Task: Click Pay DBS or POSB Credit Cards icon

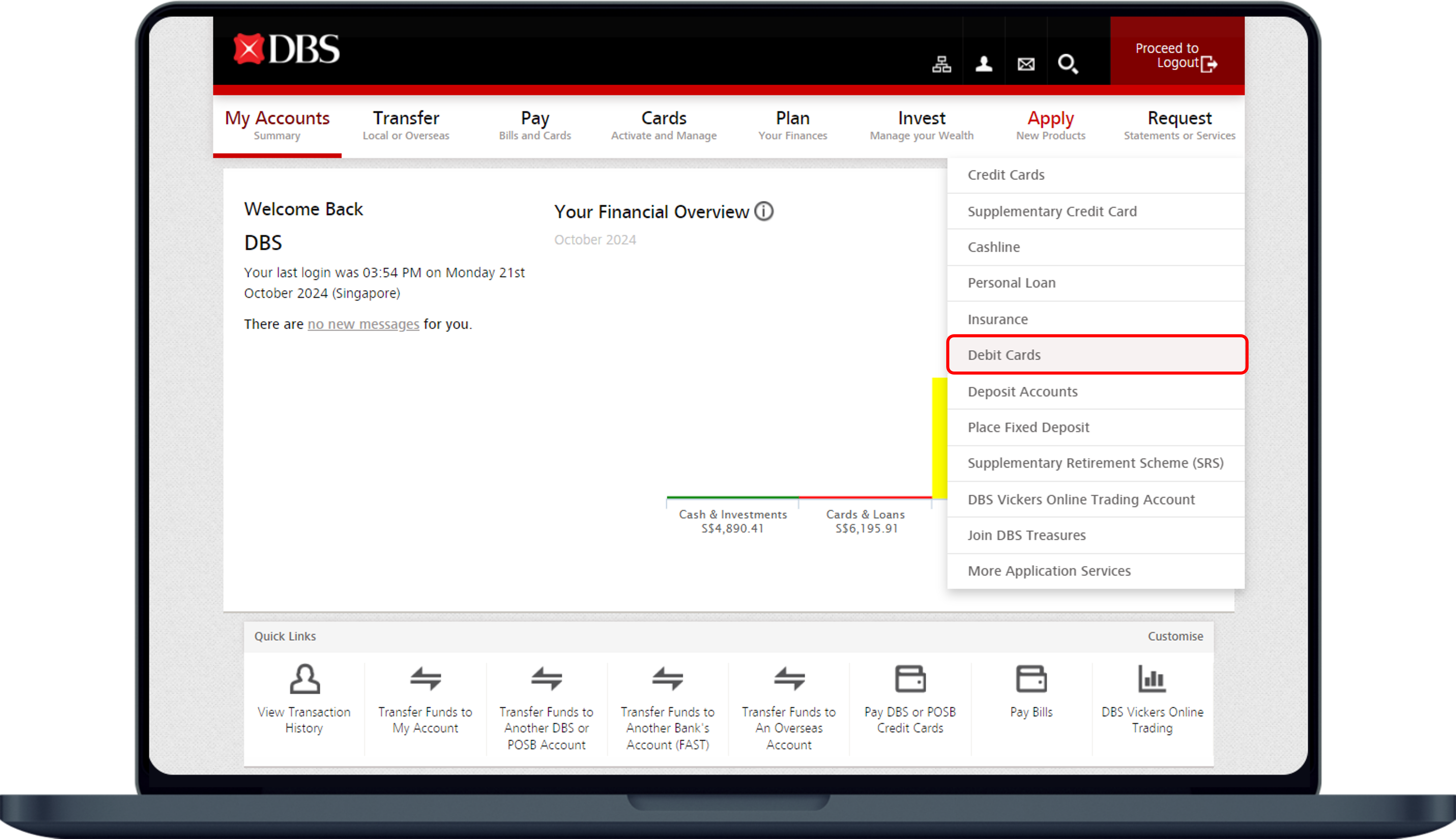Action: (x=910, y=679)
